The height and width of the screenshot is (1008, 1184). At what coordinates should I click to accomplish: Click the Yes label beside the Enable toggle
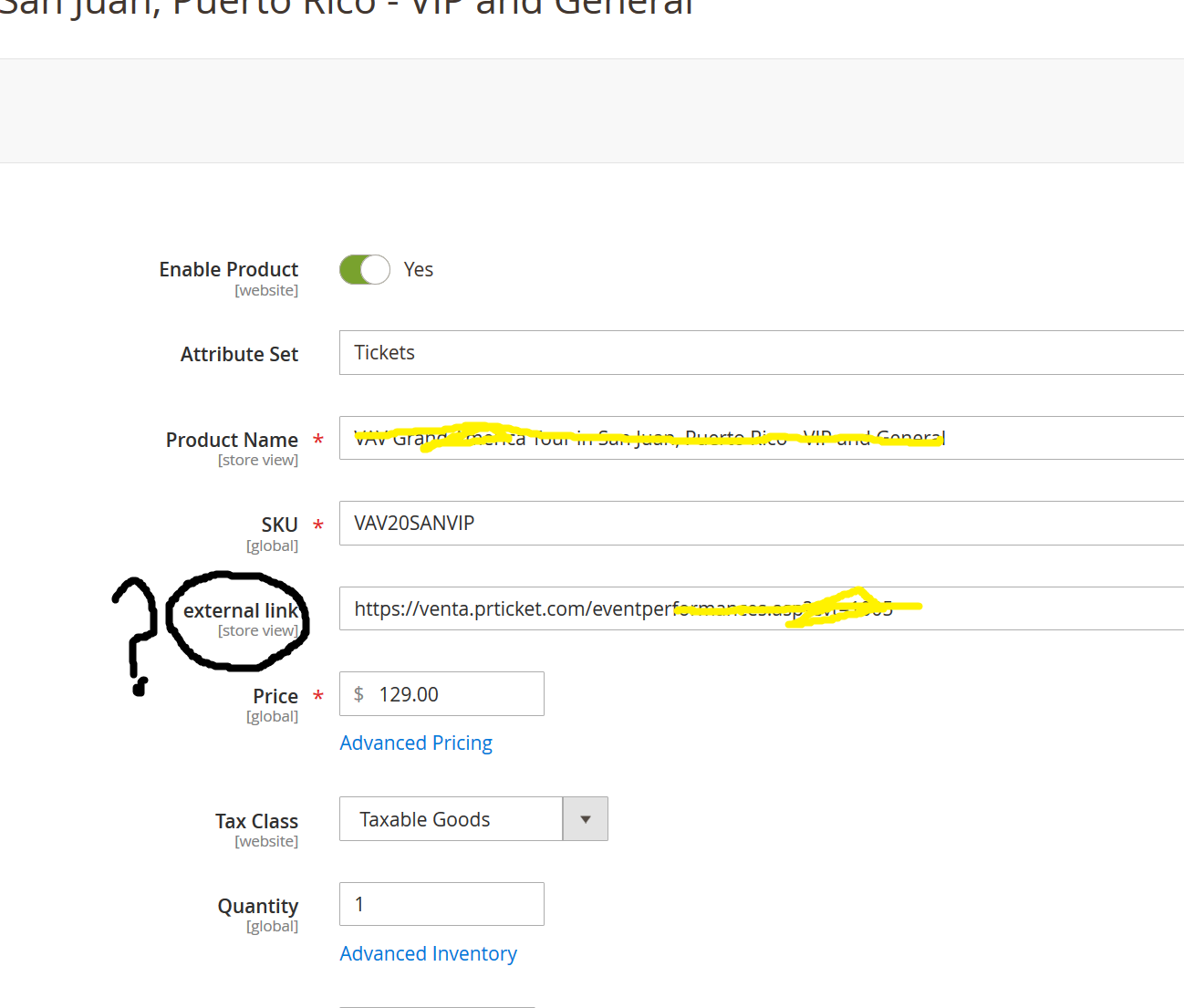418,269
